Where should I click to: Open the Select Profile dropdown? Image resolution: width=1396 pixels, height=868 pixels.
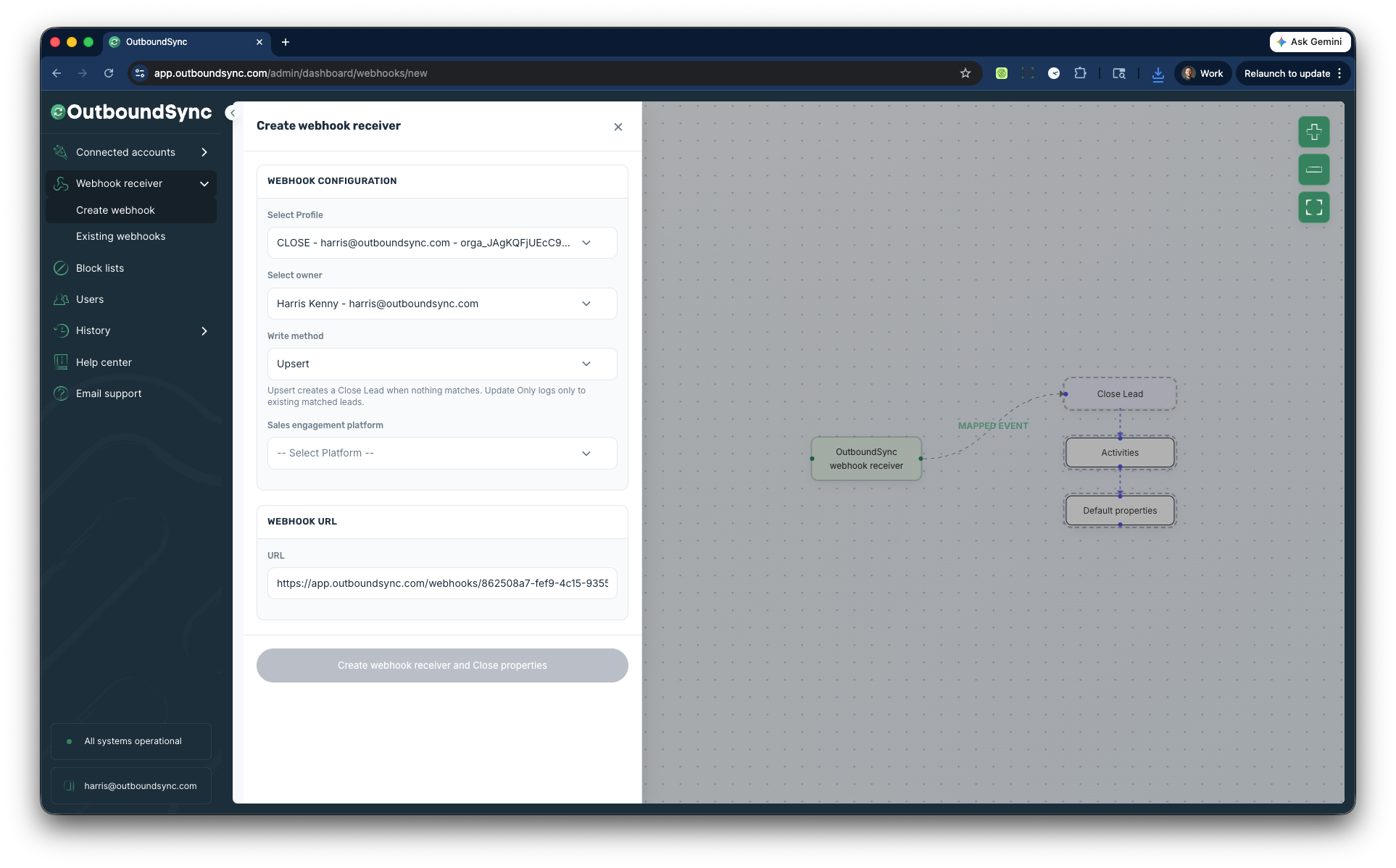tap(441, 243)
